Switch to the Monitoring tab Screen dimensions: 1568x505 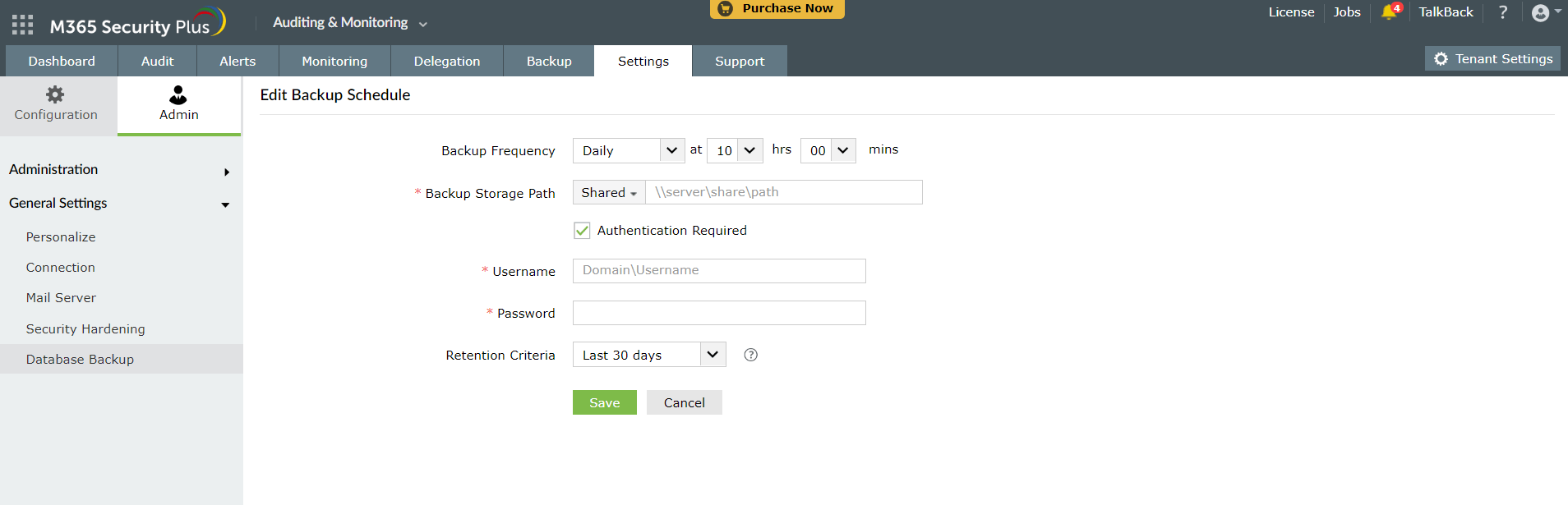pyautogui.click(x=334, y=61)
